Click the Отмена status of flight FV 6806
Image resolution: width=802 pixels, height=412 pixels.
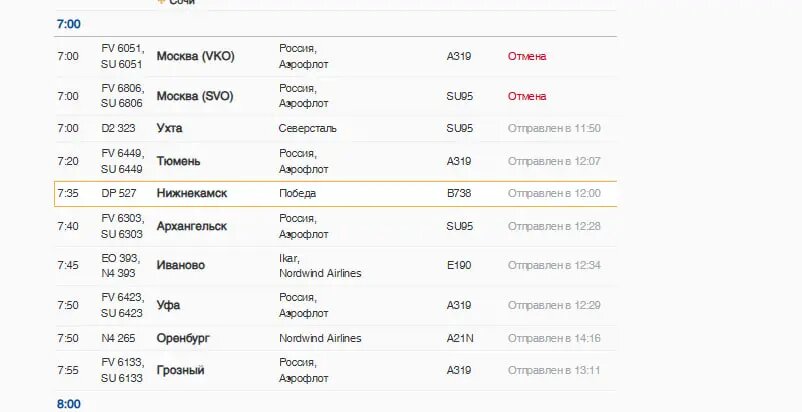pyautogui.click(x=527, y=96)
